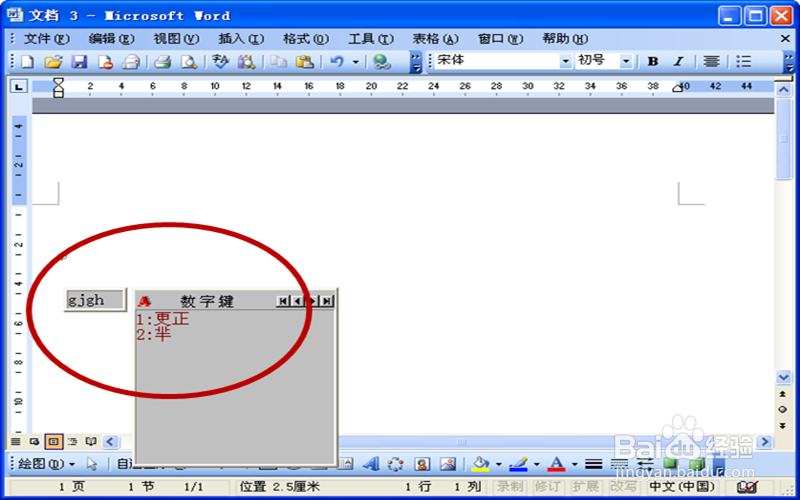Screen dimensions: 800x500
Task: Apply the fill color bucket
Action: coord(480,464)
